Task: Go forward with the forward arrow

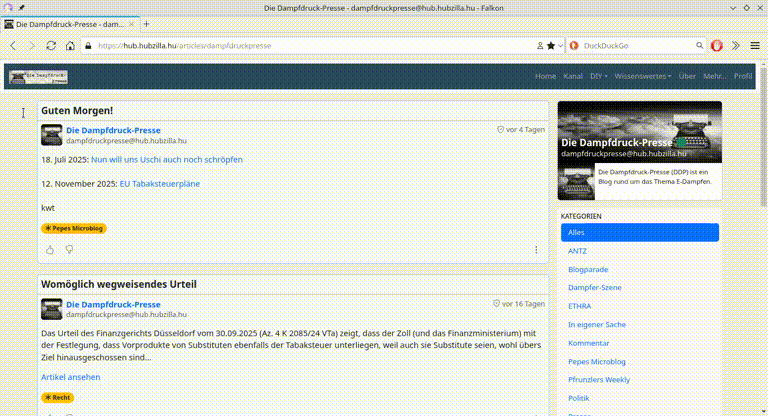Action: [x=32, y=46]
